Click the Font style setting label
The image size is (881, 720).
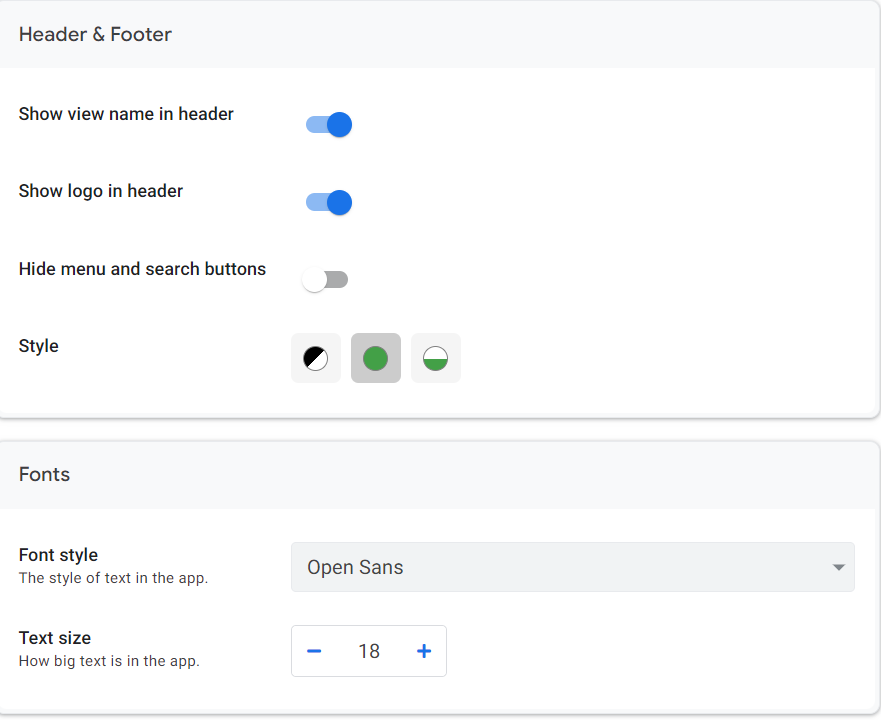tap(59, 555)
